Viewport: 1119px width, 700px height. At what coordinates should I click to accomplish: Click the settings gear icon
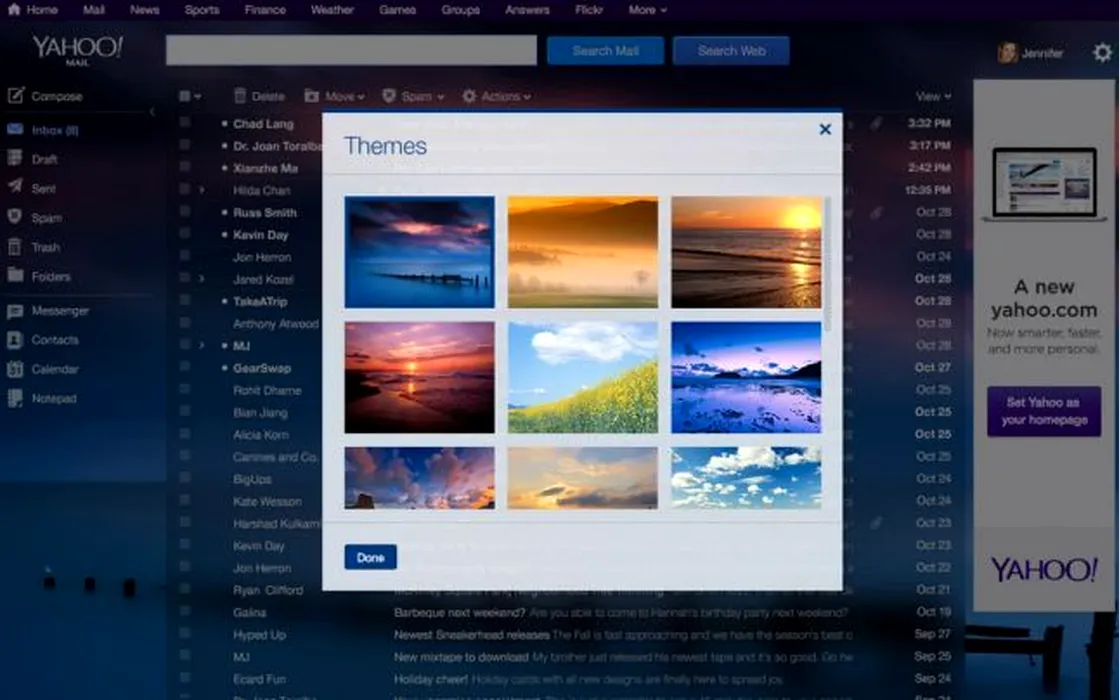tap(1101, 52)
